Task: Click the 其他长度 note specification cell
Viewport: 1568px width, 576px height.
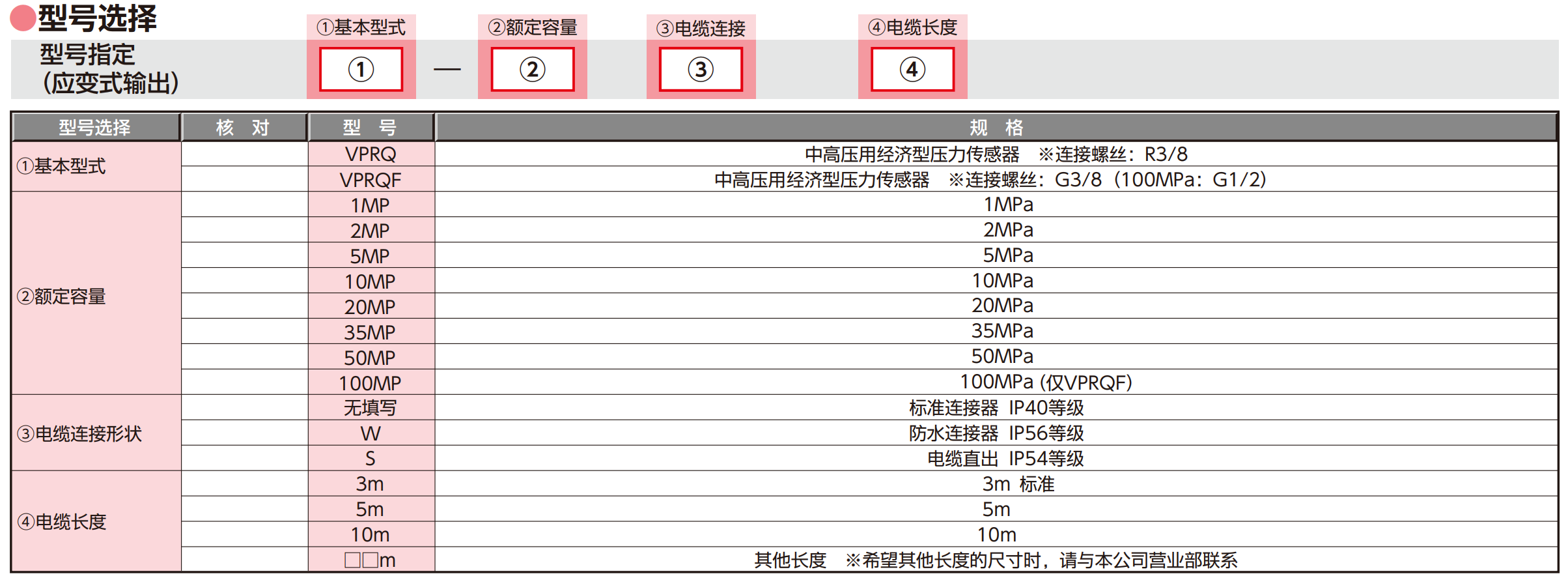Action: click(x=996, y=560)
